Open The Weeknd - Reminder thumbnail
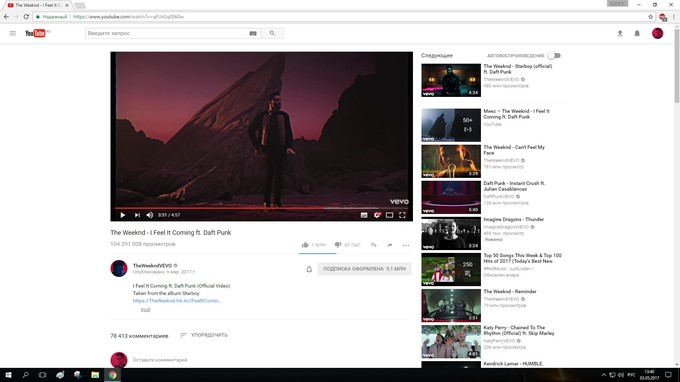This screenshot has height=382, width=680. click(x=451, y=305)
